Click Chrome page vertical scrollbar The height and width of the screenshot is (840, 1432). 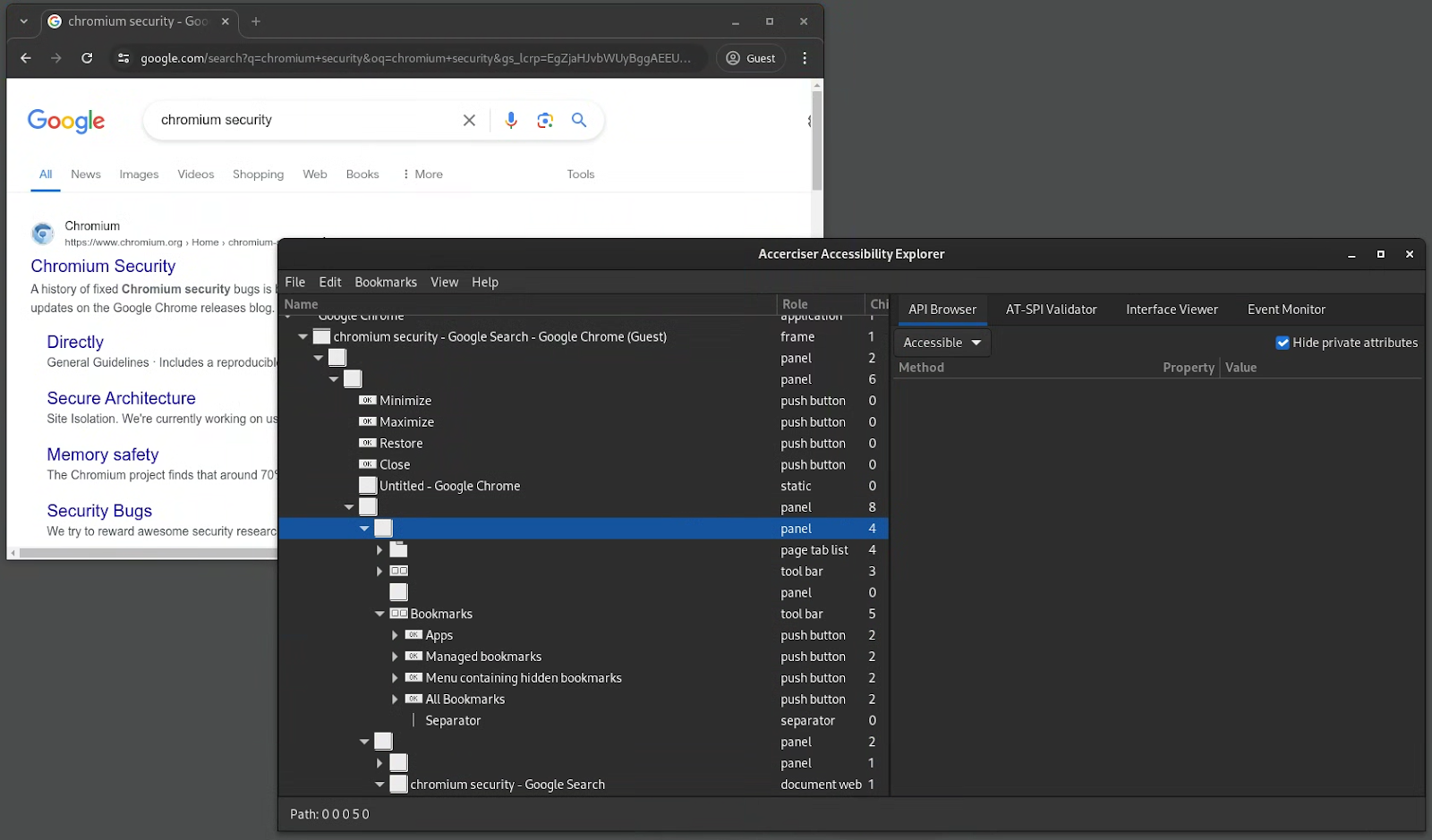(816, 139)
